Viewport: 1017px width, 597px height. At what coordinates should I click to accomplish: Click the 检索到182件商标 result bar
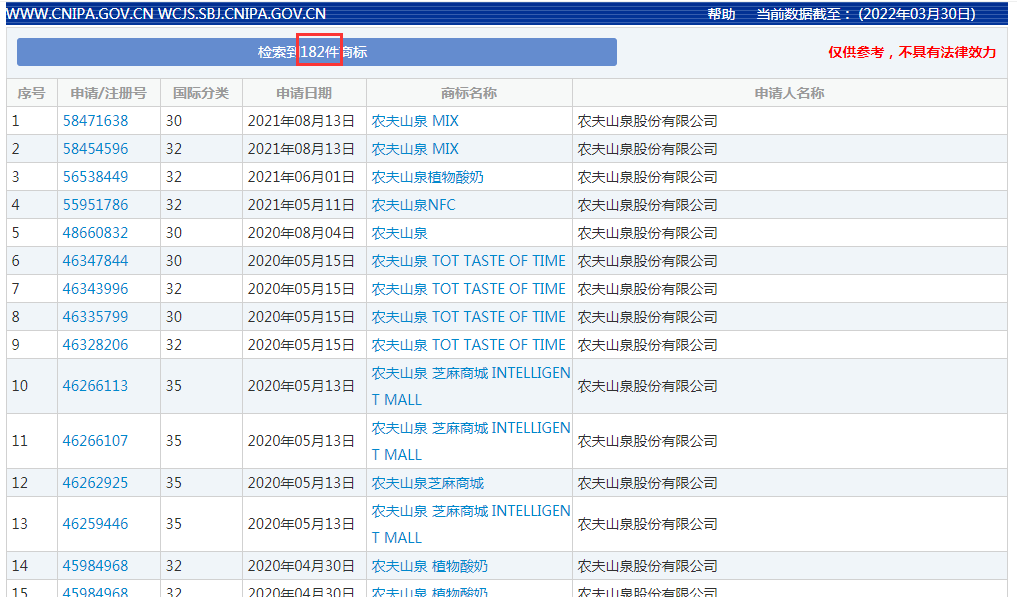[317, 52]
